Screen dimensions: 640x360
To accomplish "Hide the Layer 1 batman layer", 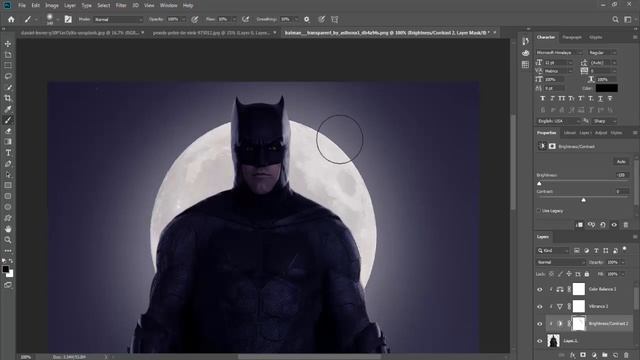I will 540,341.
